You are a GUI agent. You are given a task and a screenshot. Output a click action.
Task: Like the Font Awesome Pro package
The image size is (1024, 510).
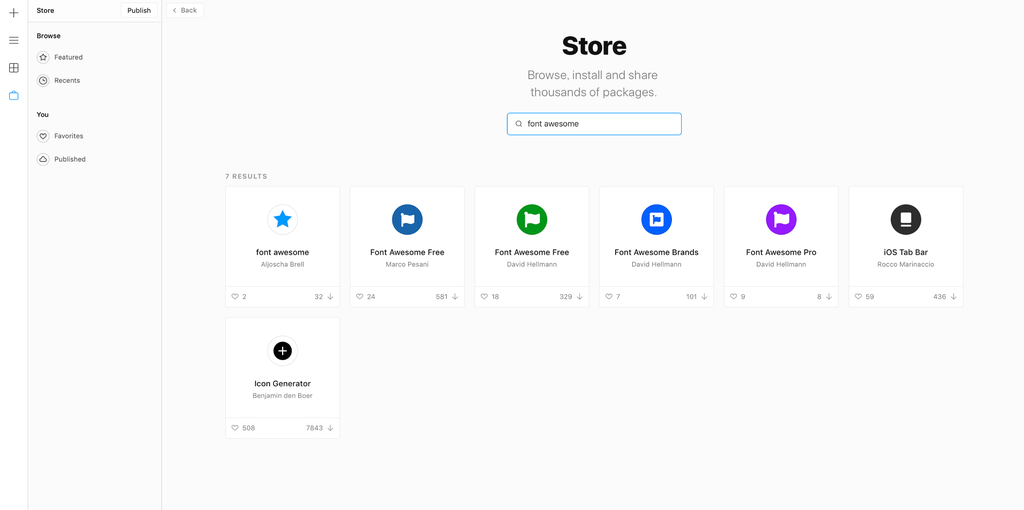(733, 296)
